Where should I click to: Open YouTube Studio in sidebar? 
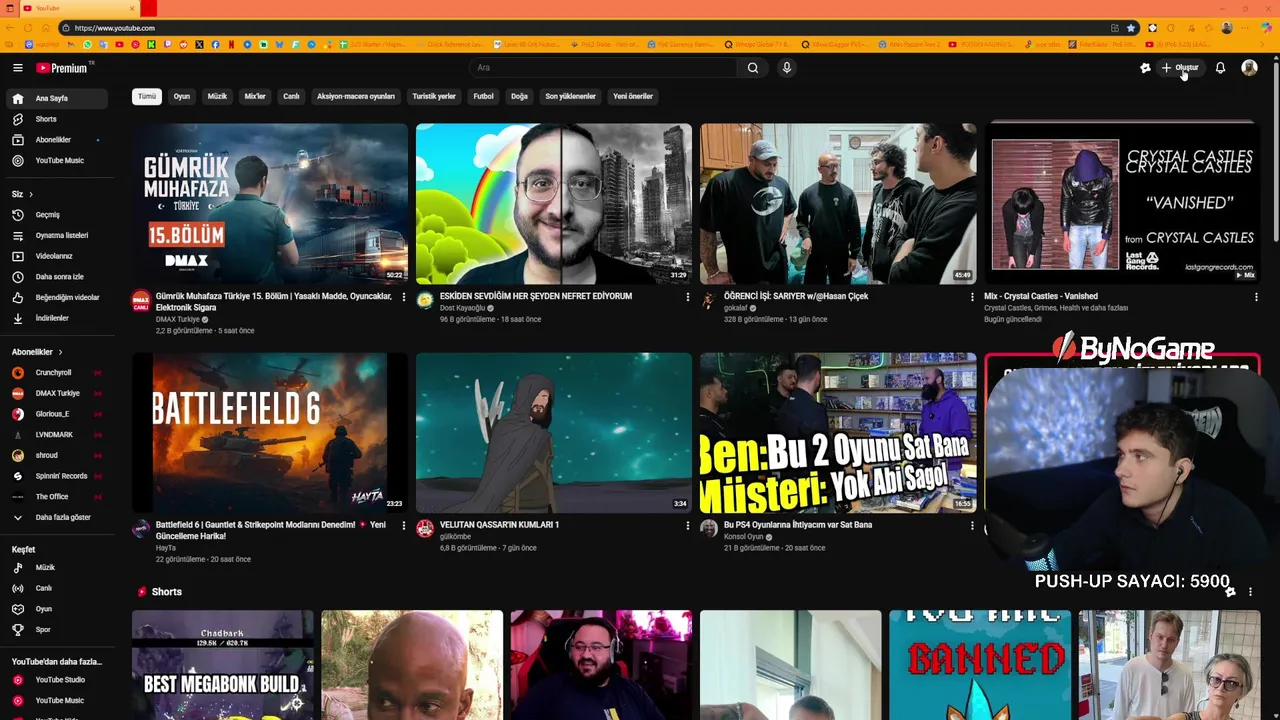(x=57, y=680)
